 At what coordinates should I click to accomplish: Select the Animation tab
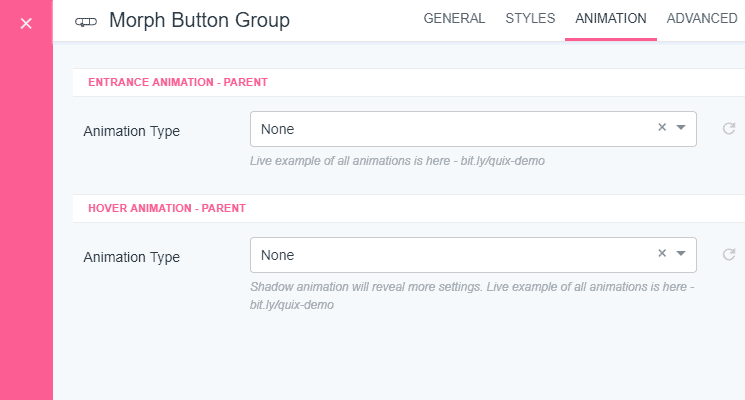click(610, 19)
